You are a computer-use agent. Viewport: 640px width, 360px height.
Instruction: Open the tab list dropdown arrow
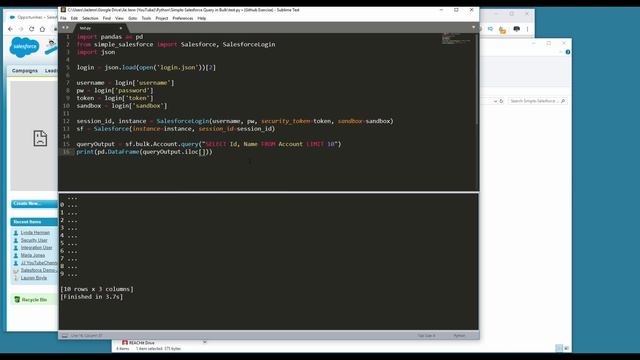pos(473,28)
